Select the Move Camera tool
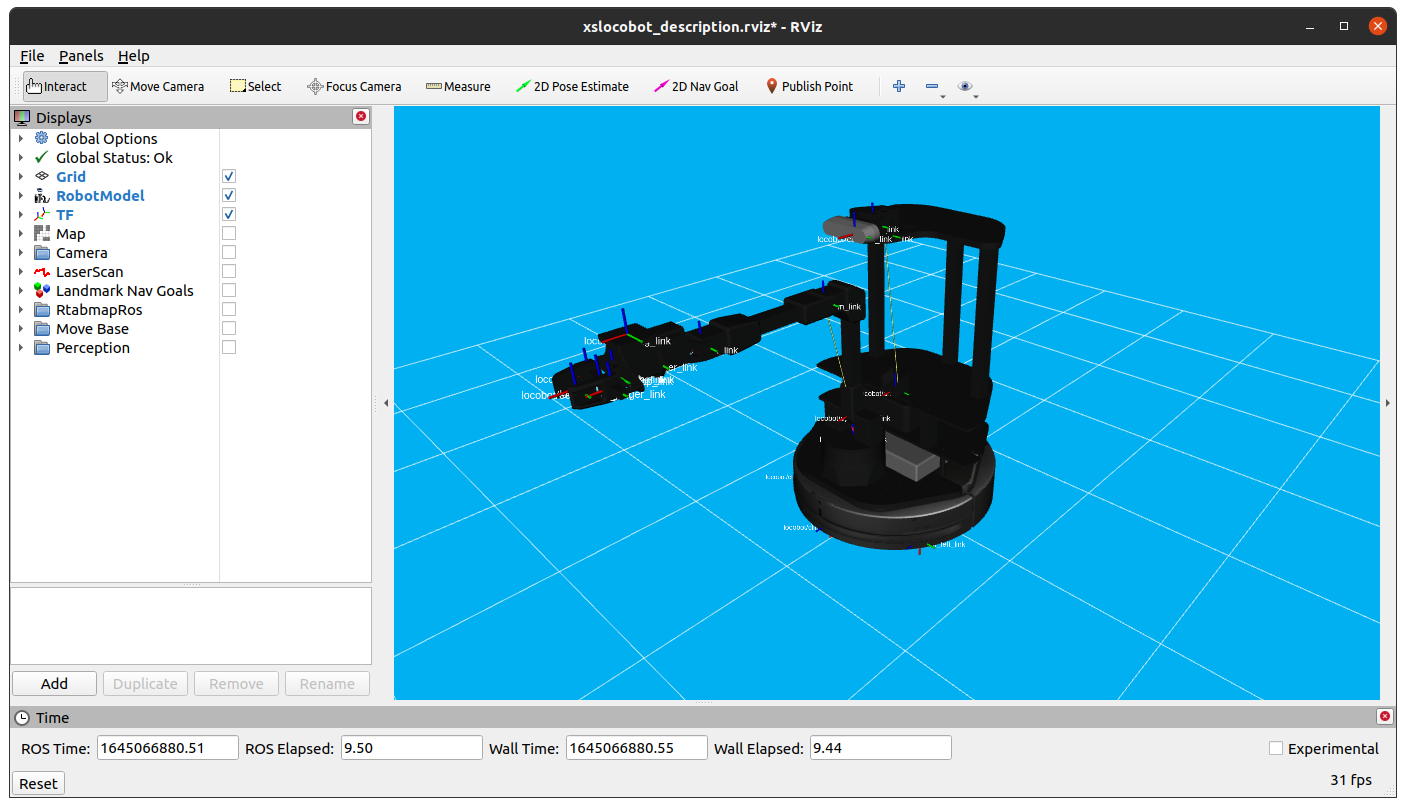 tap(158, 87)
